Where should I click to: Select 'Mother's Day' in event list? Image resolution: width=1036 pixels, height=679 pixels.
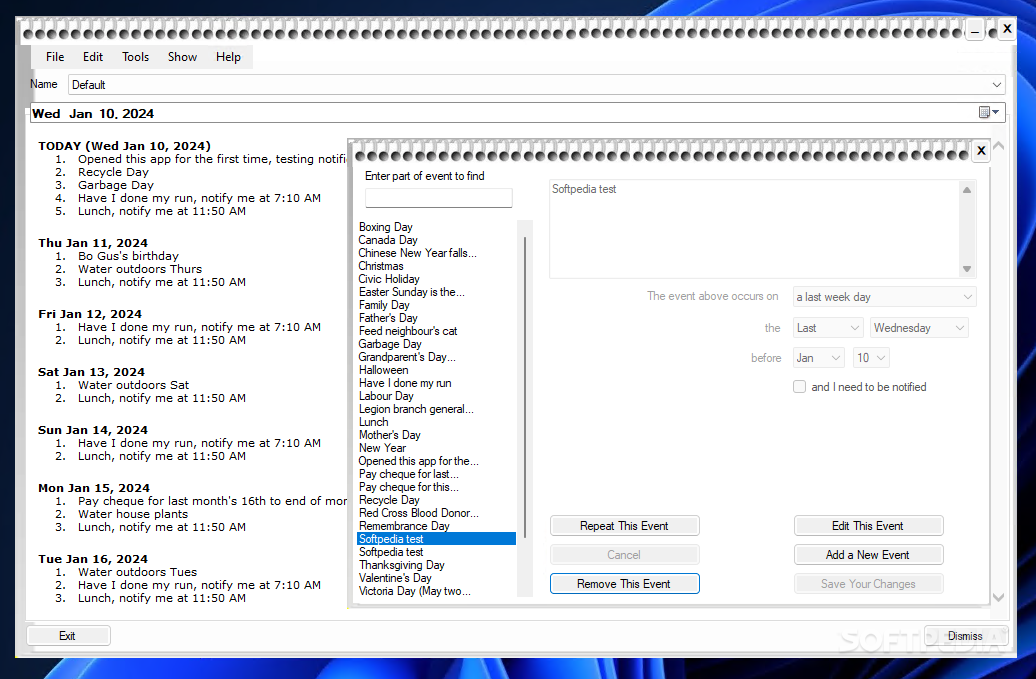pyautogui.click(x=390, y=435)
